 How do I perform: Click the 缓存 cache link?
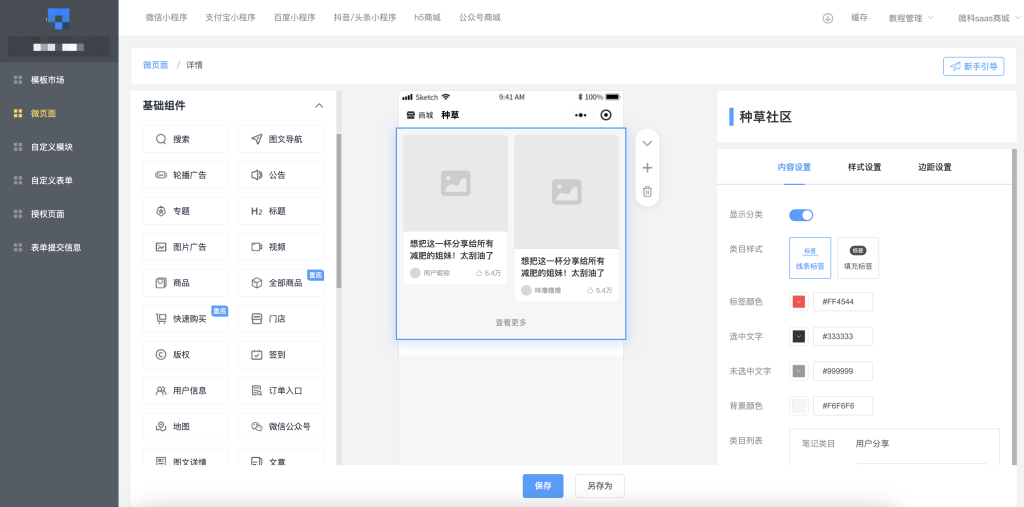(x=859, y=18)
